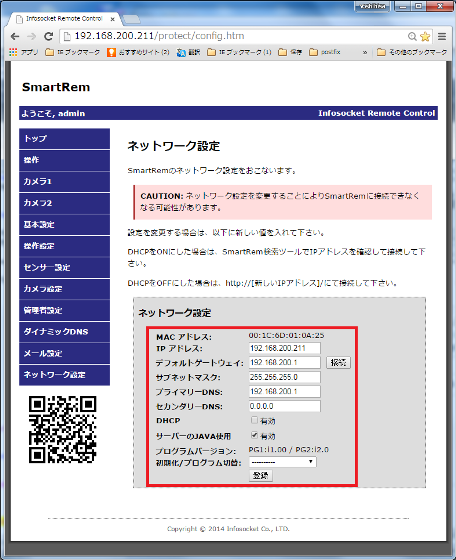Click the browser forward arrow icon
The height and width of the screenshot is (560, 456).
[x=31, y=36]
